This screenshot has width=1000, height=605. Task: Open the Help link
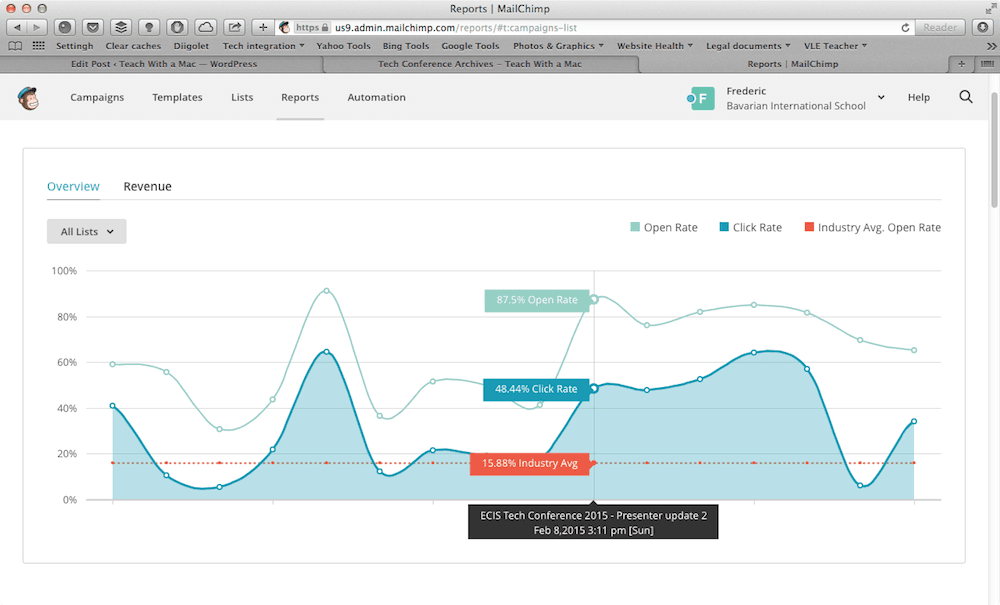pyautogui.click(x=918, y=98)
